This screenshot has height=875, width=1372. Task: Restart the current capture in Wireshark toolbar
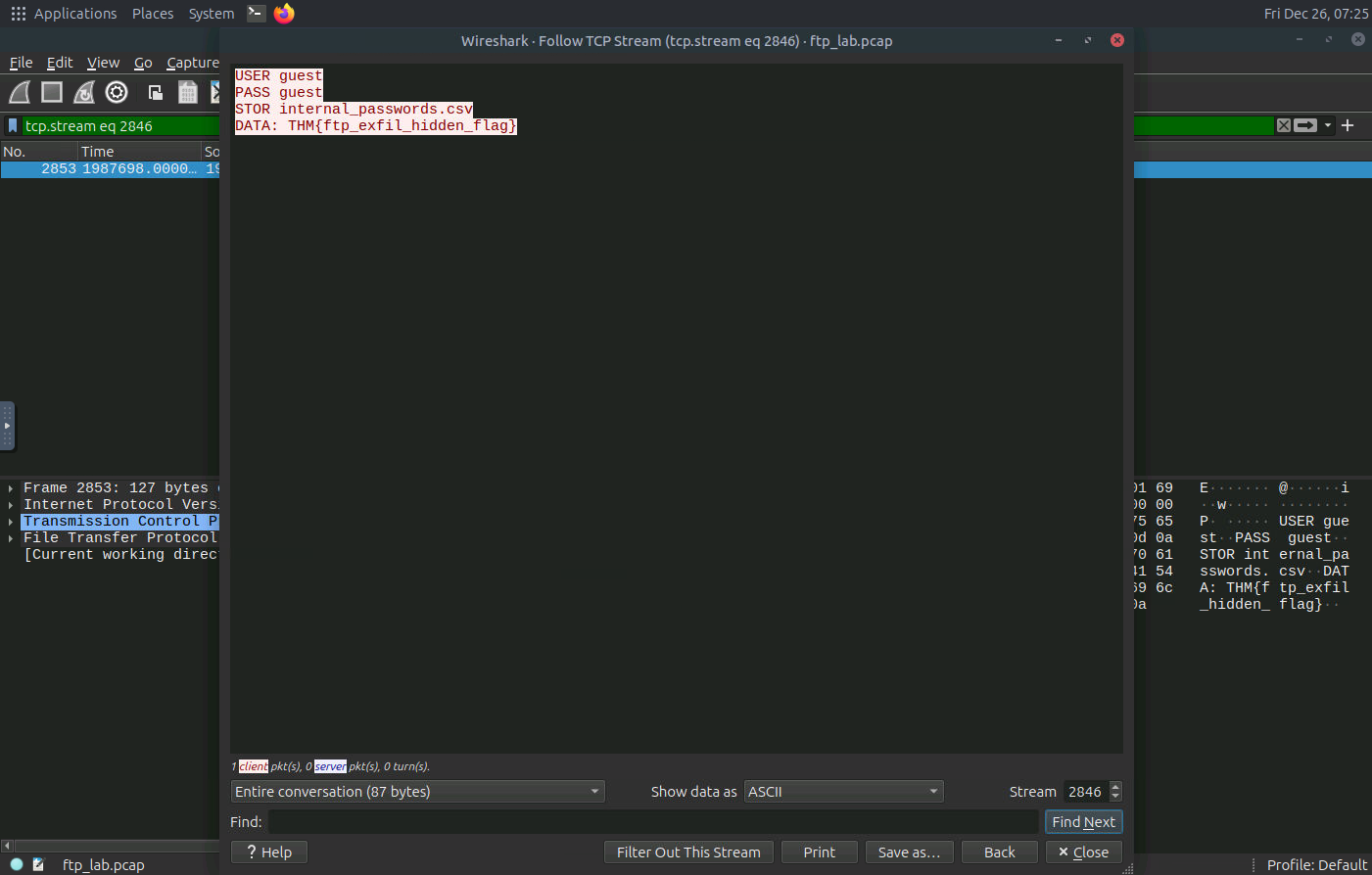point(84,92)
